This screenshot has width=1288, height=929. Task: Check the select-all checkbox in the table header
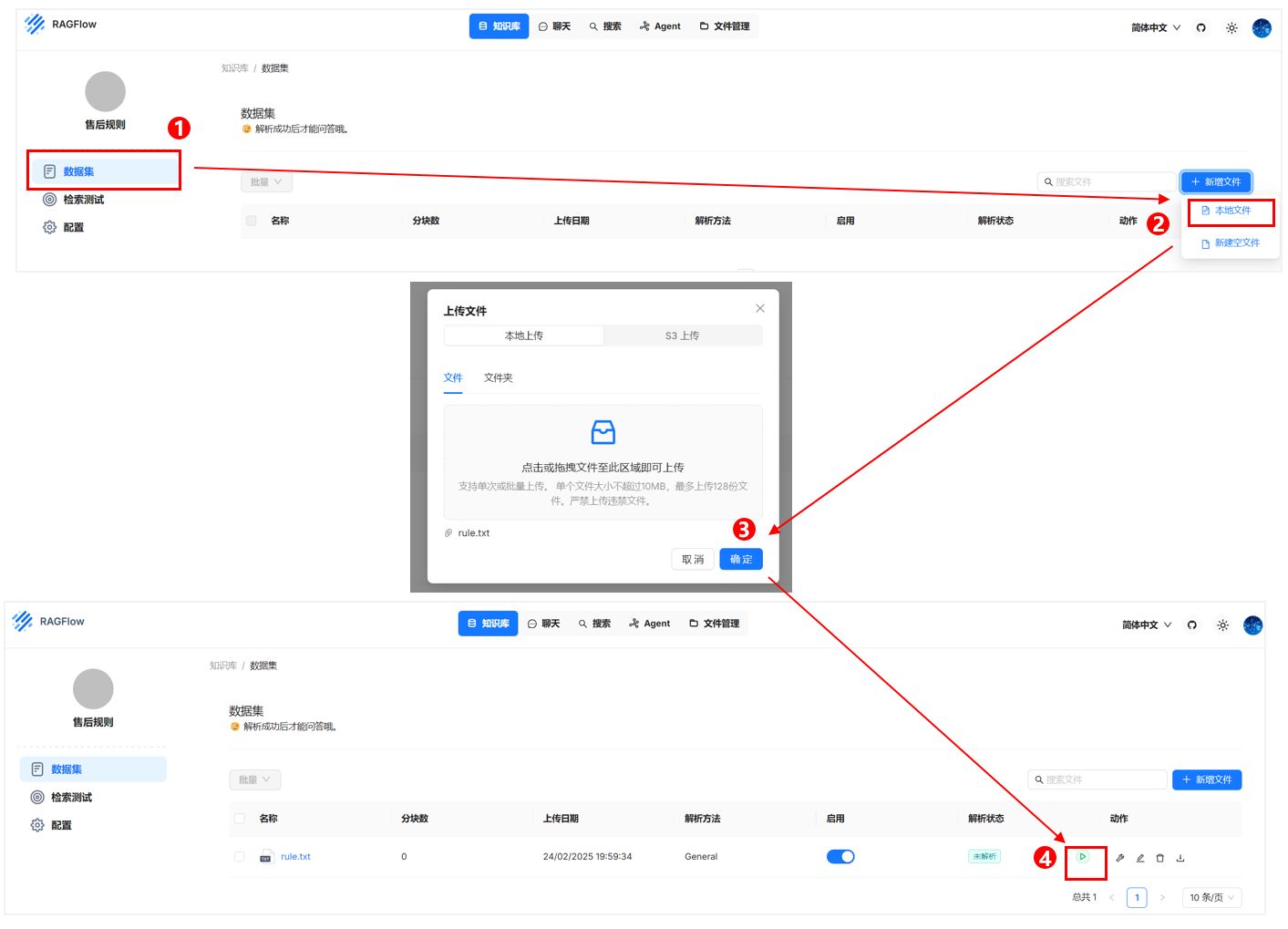pyautogui.click(x=240, y=819)
